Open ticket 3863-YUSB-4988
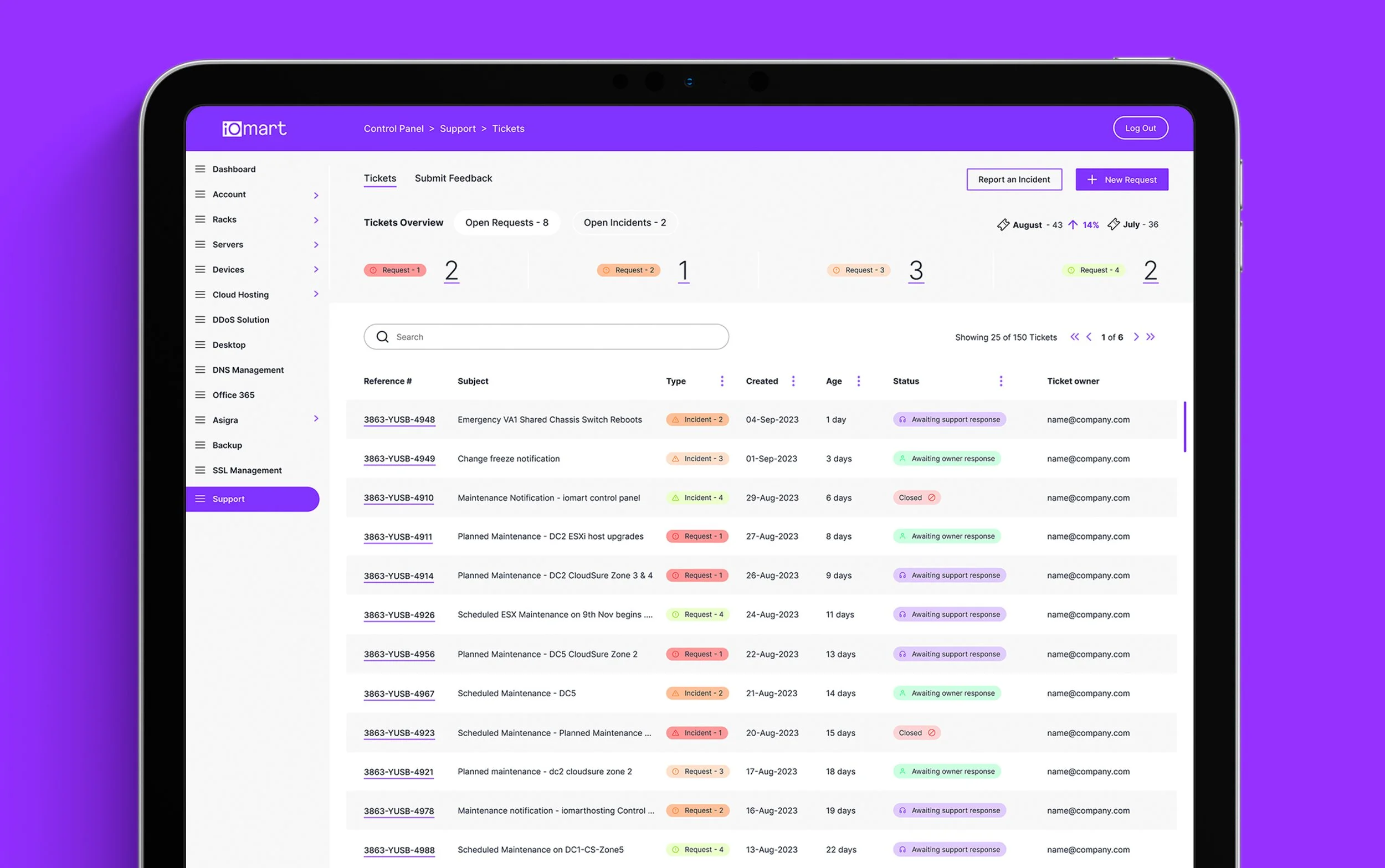The width and height of the screenshot is (1385, 868). tap(399, 850)
